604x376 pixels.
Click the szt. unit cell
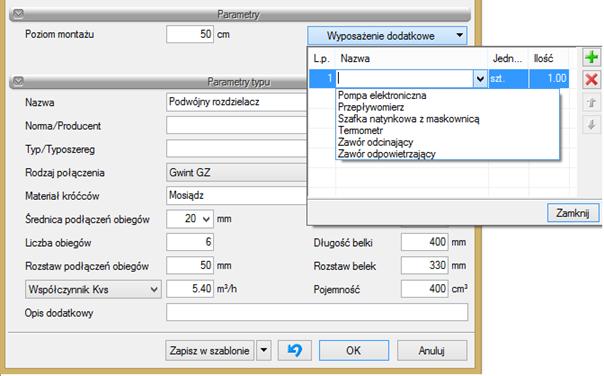point(508,79)
